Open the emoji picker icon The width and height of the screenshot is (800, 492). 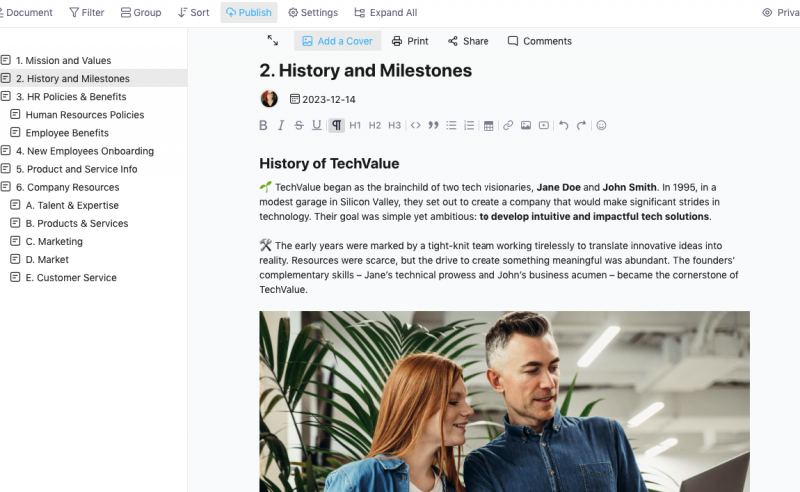click(x=601, y=126)
